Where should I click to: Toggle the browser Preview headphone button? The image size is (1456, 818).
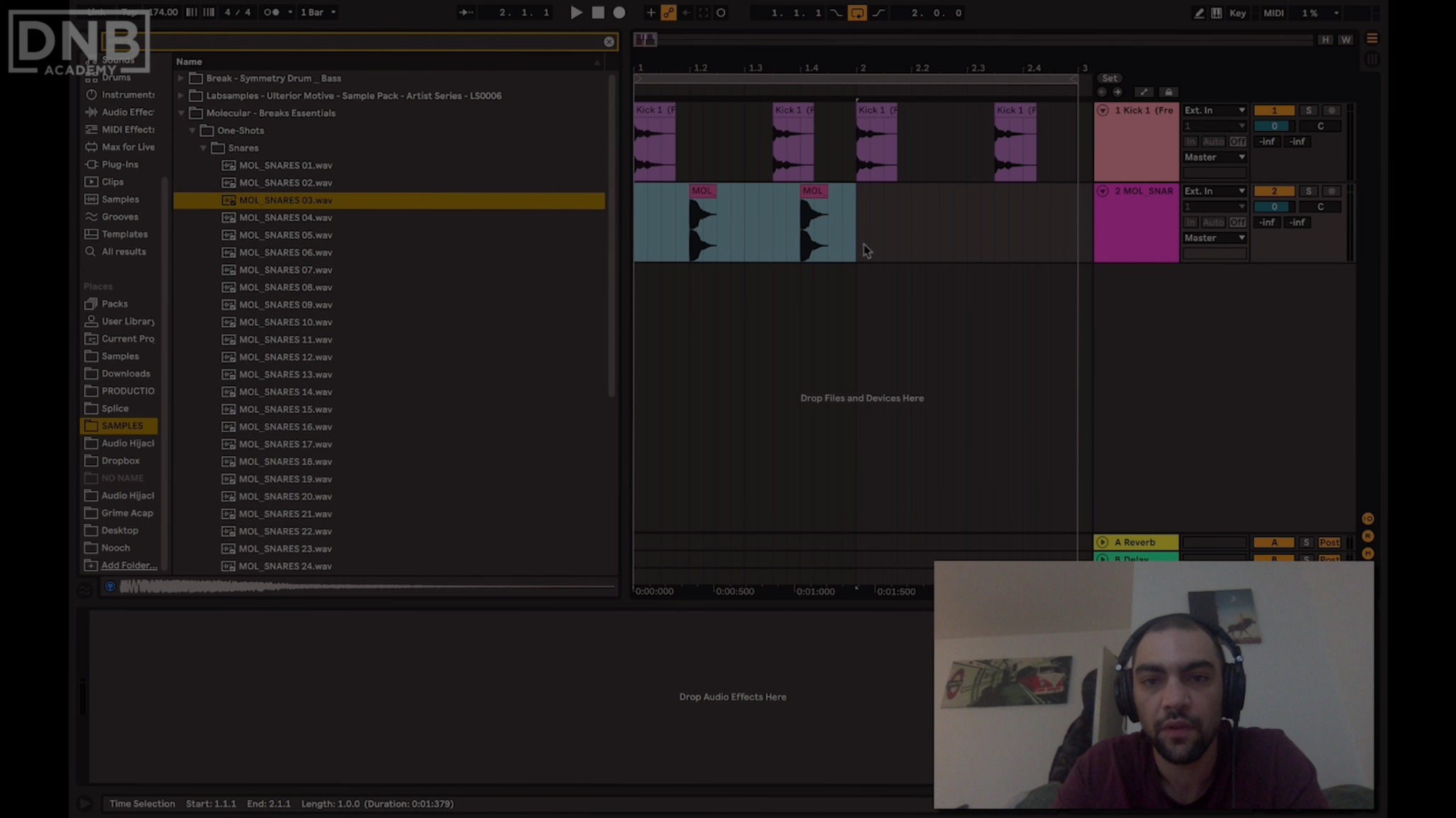click(109, 587)
